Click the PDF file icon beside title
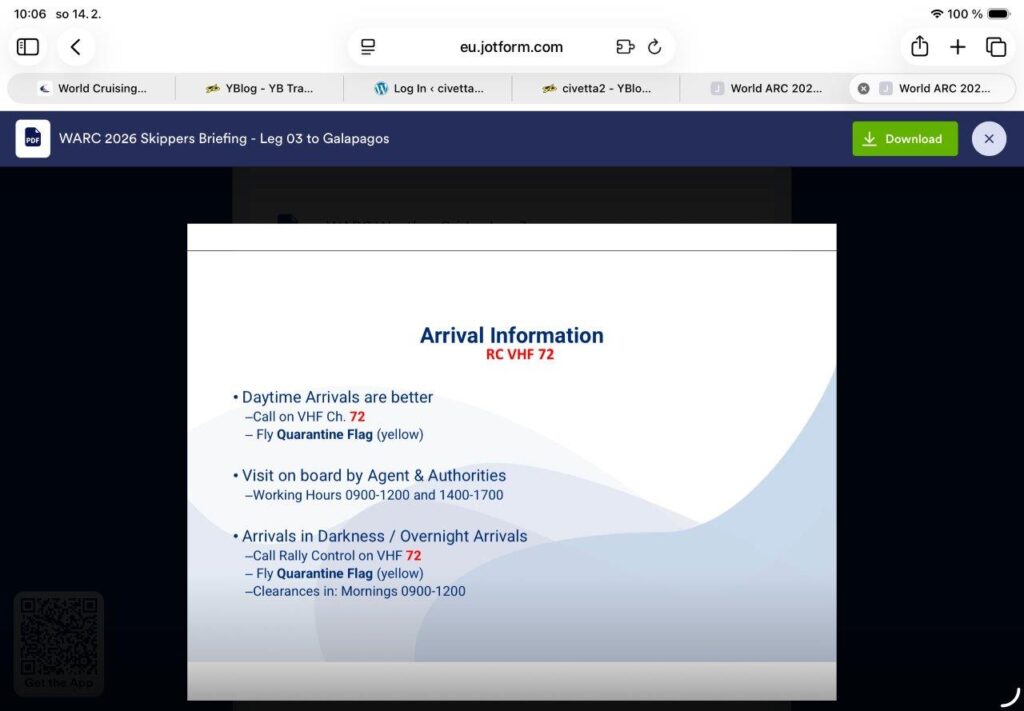 33,139
